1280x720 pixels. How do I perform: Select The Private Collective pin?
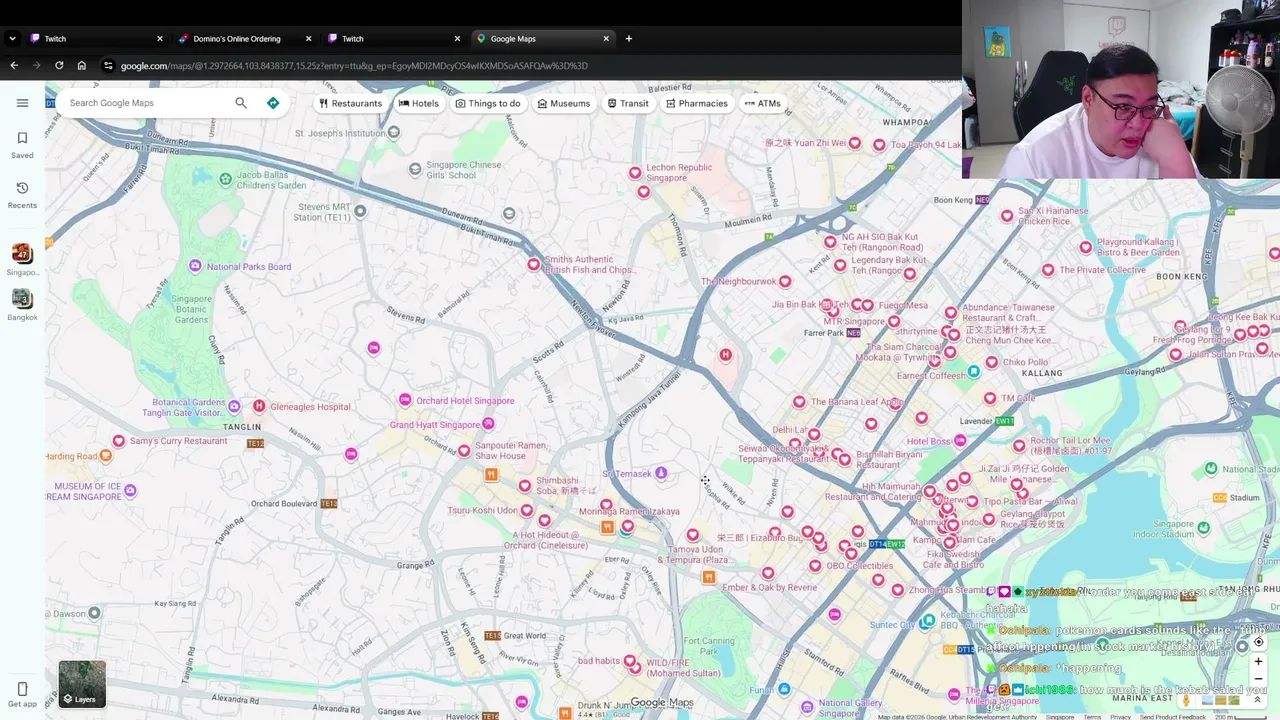click(x=1048, y=270)
